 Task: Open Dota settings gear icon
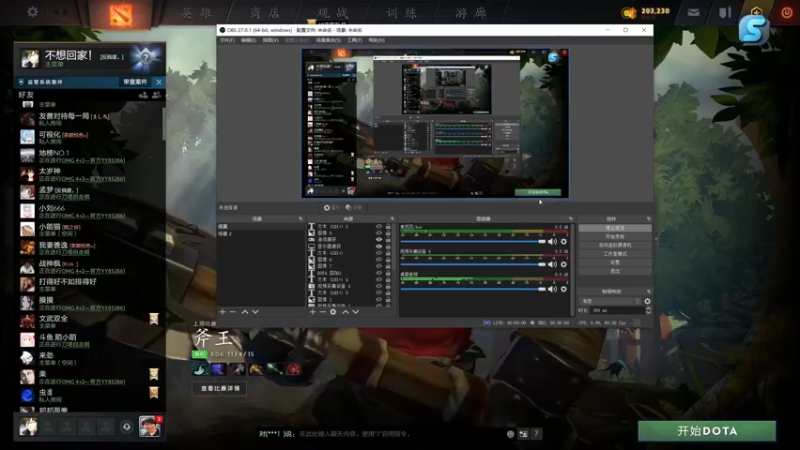click(x=32, y=11)
